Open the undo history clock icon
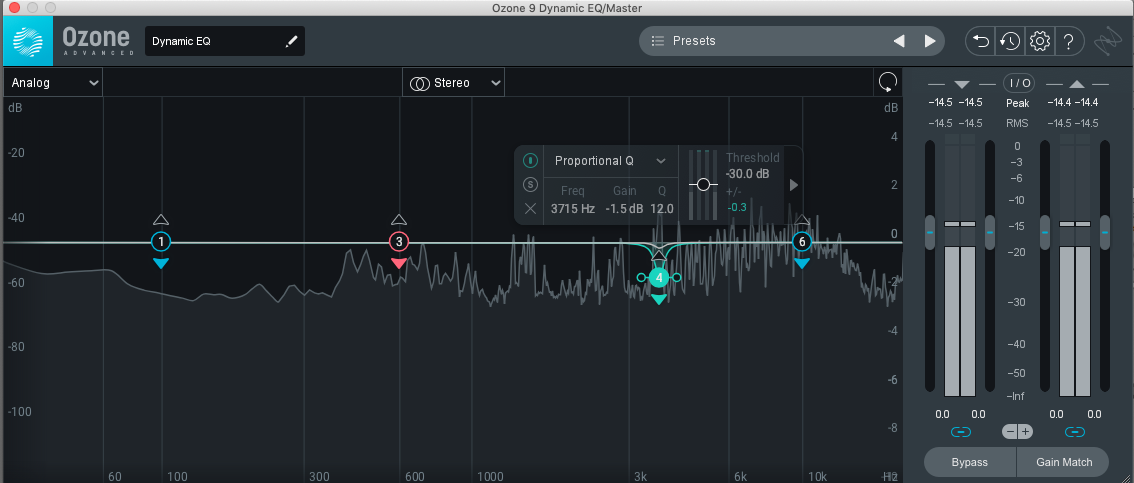Screen dimensions: 1134x483 1010,41
